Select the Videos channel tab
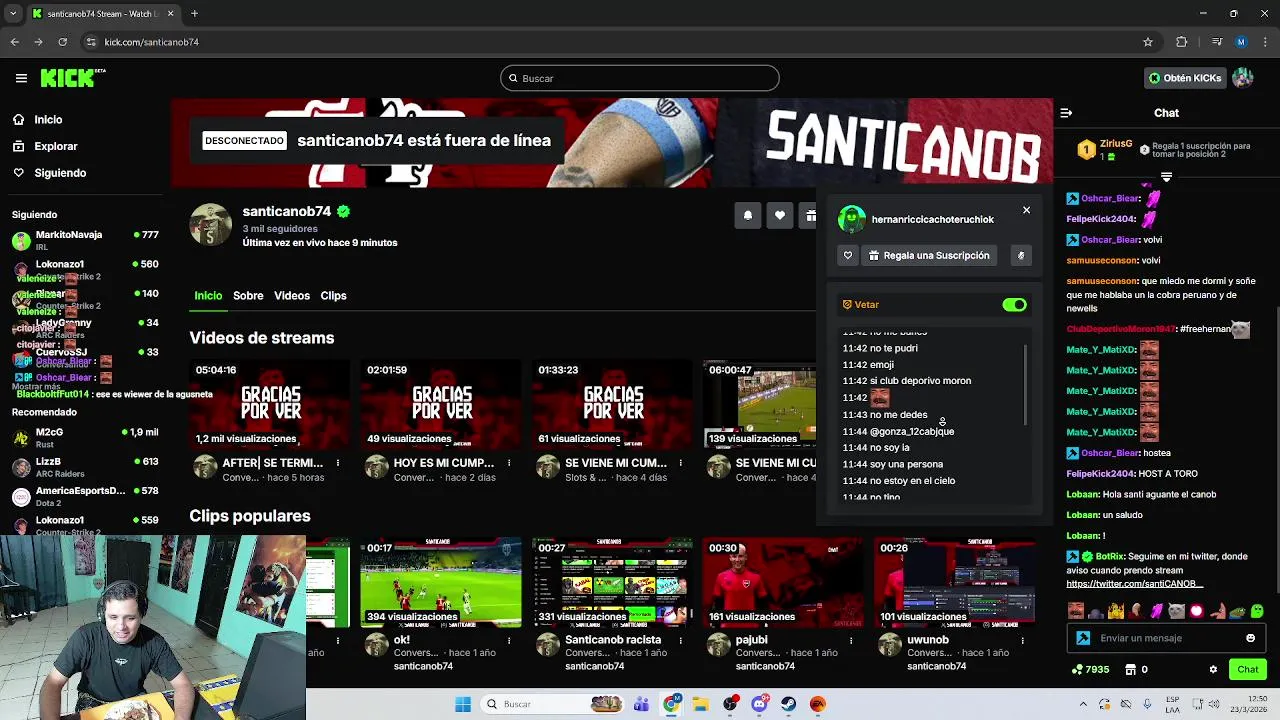 click(x=292, y=296)
